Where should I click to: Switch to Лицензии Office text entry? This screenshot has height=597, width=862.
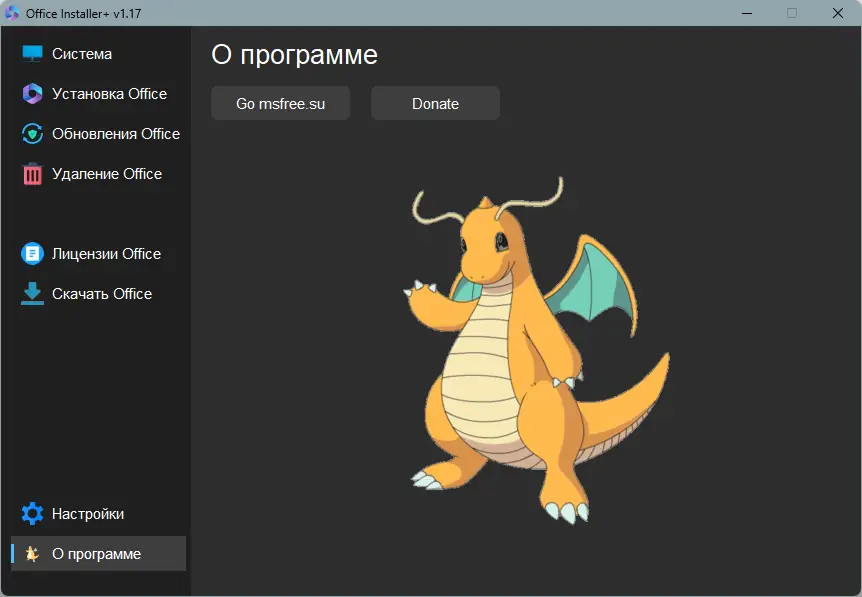[107, 254]
